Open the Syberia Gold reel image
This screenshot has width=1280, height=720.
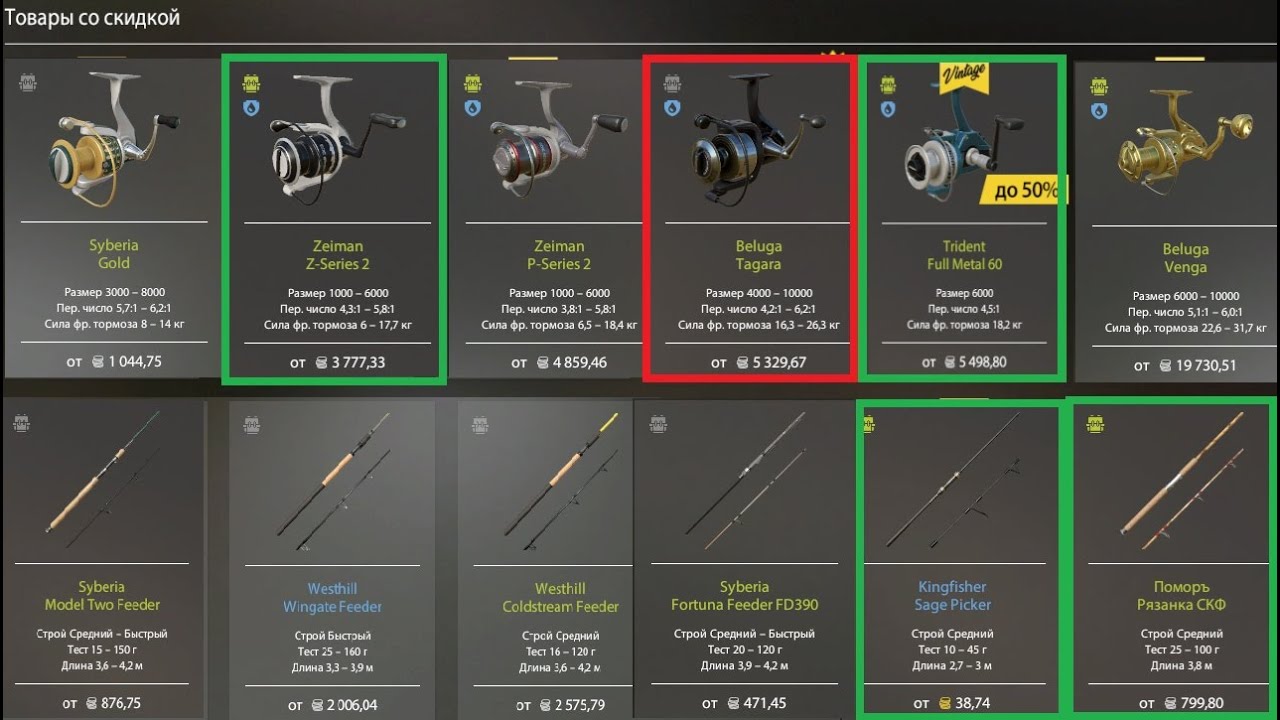112,139
